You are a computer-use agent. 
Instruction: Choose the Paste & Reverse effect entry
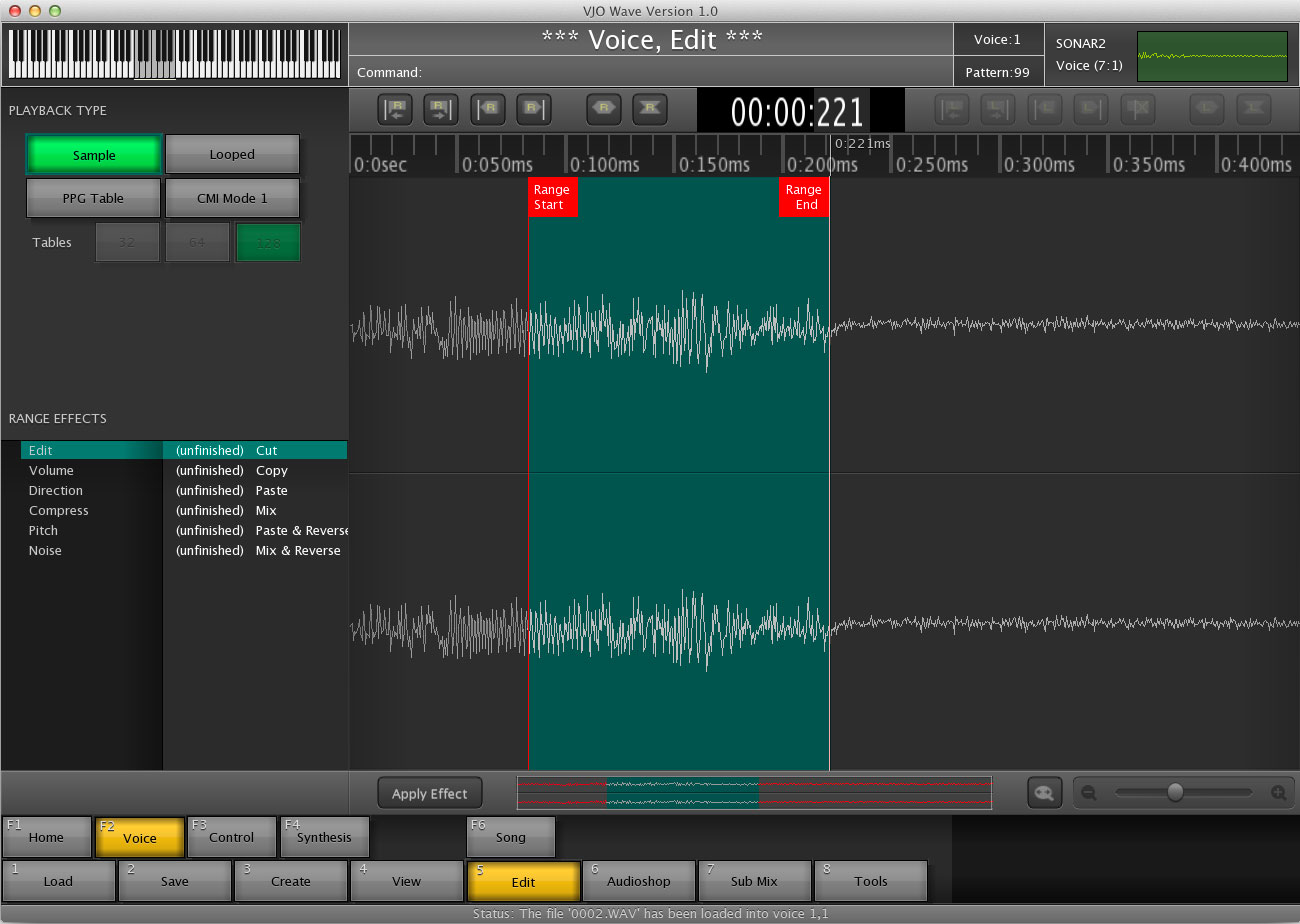click(x=255, y=530)
